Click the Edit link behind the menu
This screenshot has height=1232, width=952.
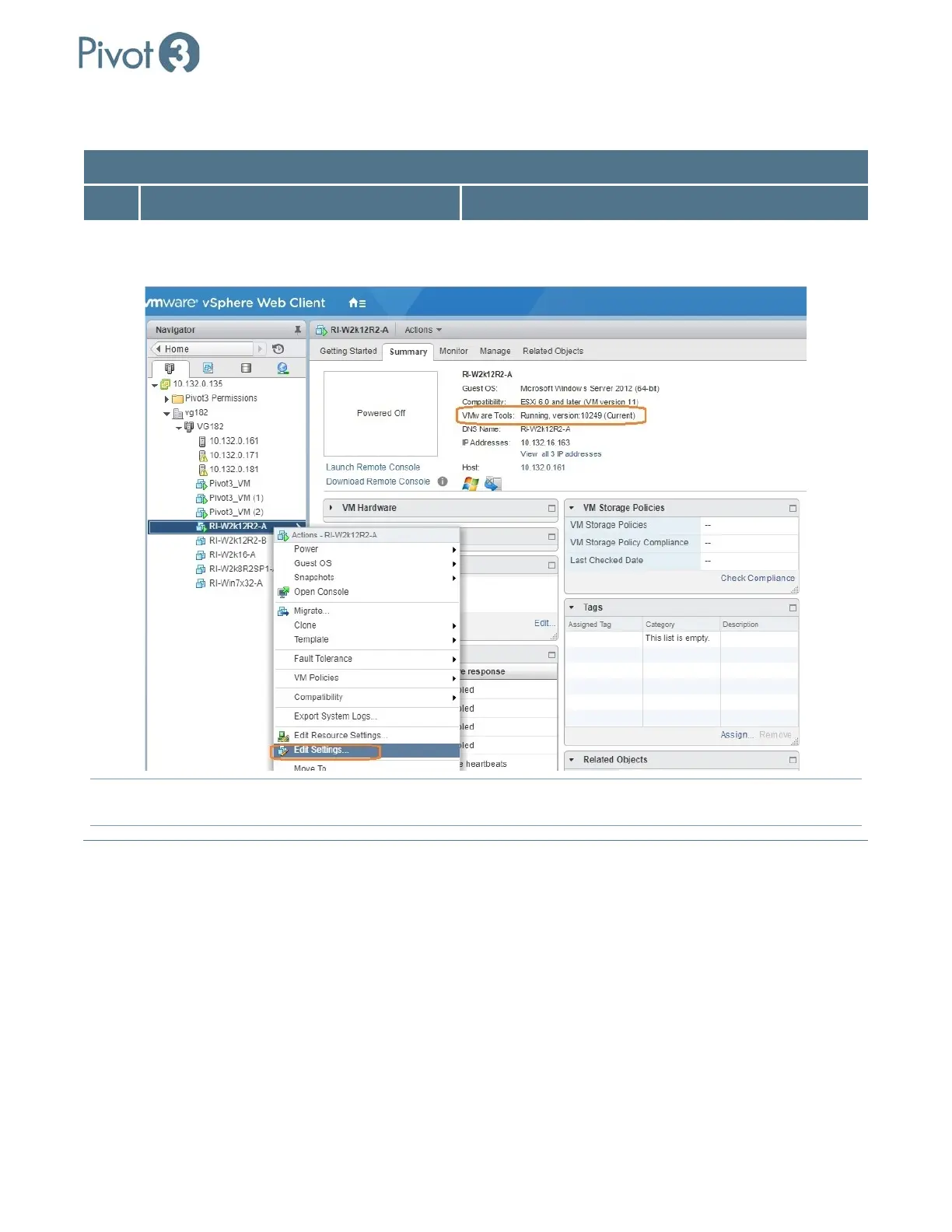[x=544, y=624]
